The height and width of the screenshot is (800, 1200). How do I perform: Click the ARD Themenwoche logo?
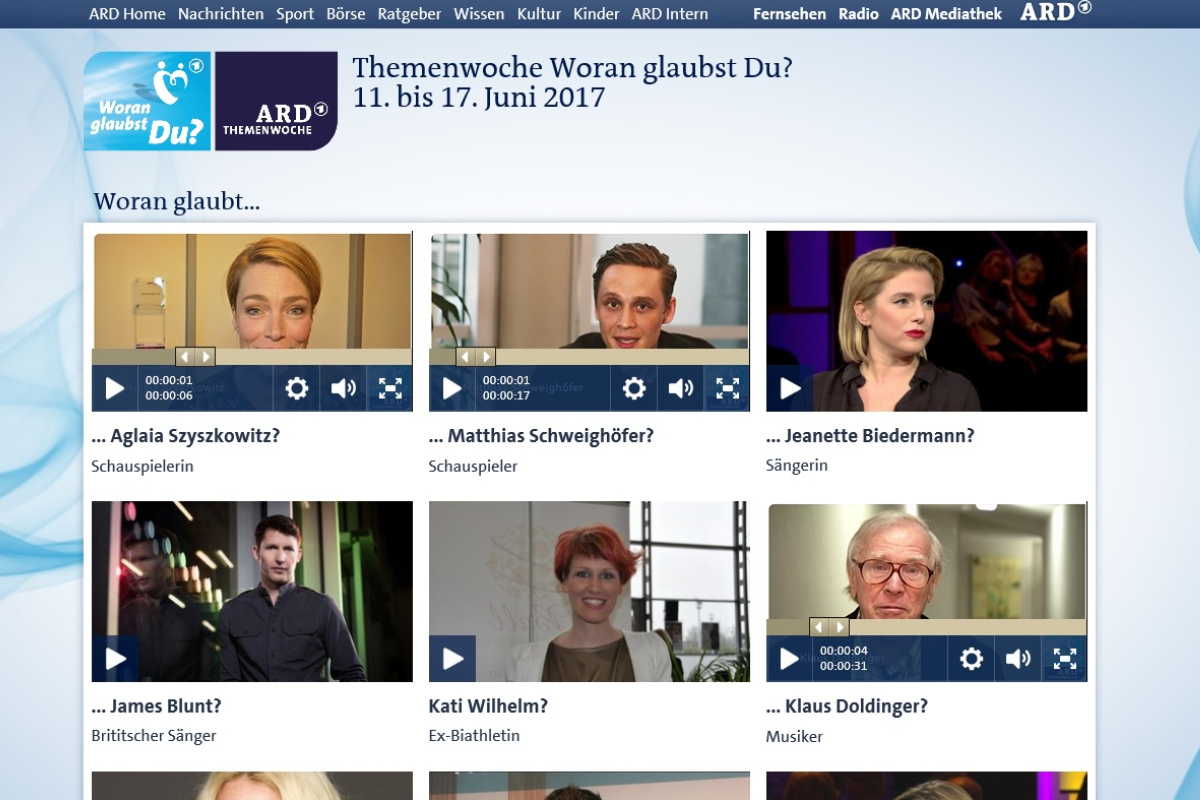pos(276,101)
